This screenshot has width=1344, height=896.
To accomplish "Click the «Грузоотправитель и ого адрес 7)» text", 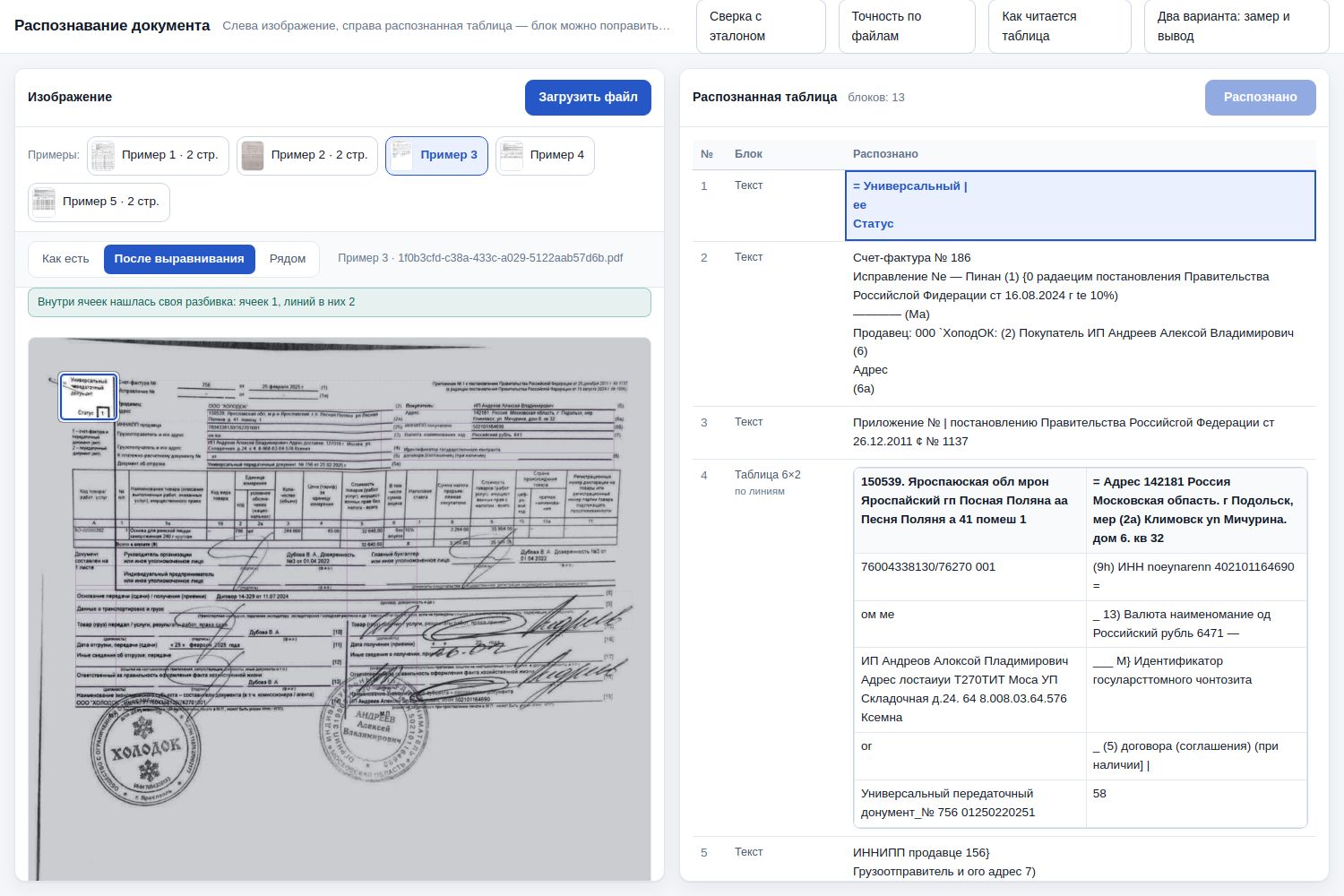I will pyautogui.click(x=944, y=872).
